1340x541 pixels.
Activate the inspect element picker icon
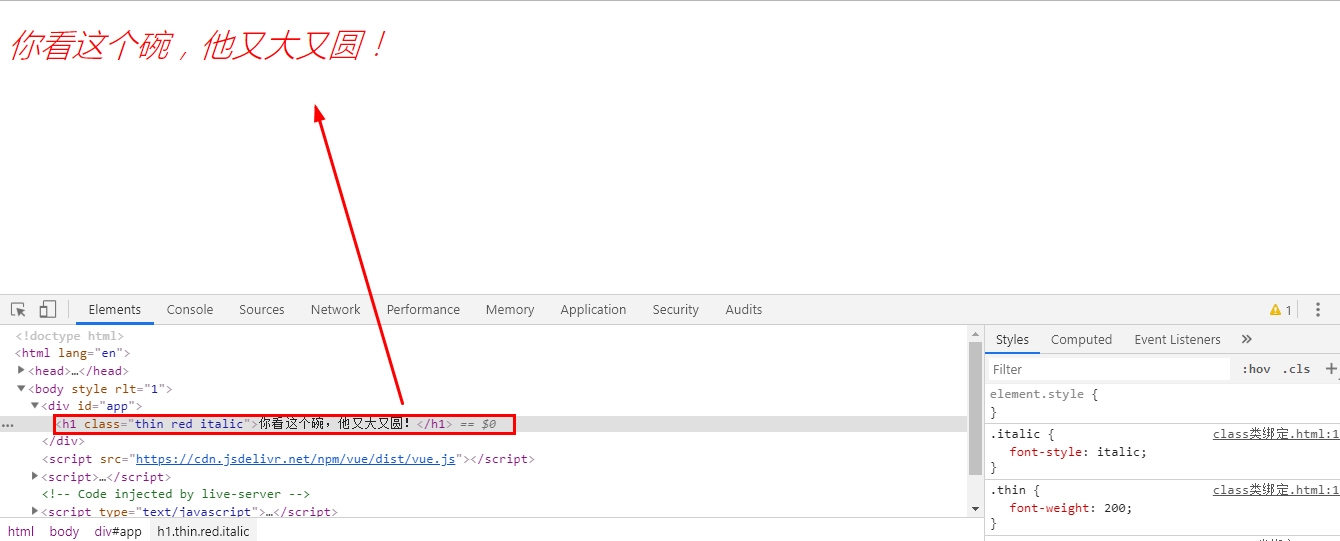coord(18,310)
